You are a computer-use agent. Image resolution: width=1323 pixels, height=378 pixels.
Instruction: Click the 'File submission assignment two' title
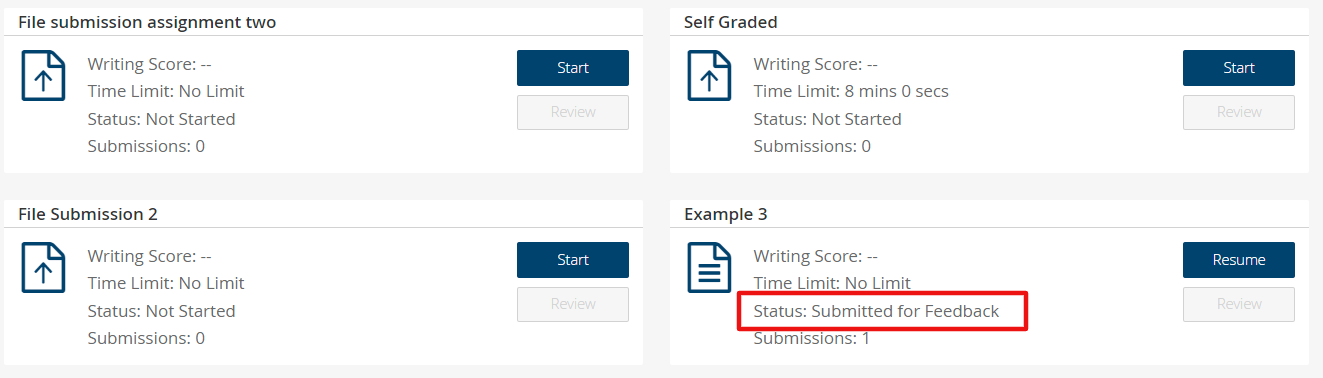click(147, 22)
